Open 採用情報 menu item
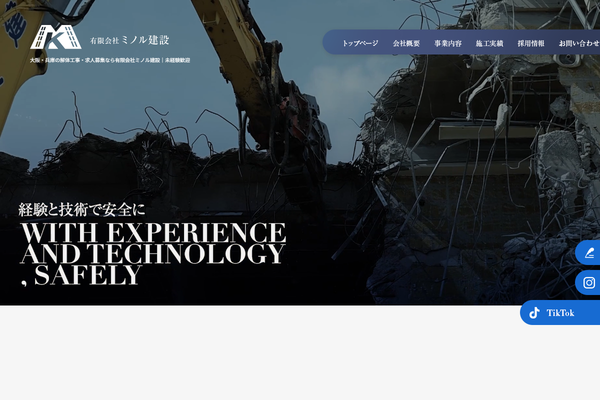This screenshot has width=600, height=400. tap(531, 43)
